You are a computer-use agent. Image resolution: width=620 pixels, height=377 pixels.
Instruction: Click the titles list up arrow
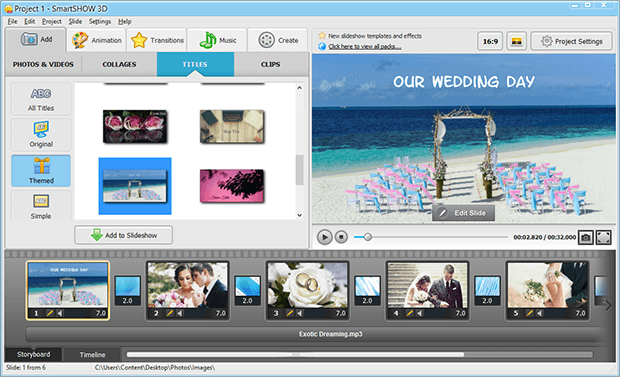(299, 88)
